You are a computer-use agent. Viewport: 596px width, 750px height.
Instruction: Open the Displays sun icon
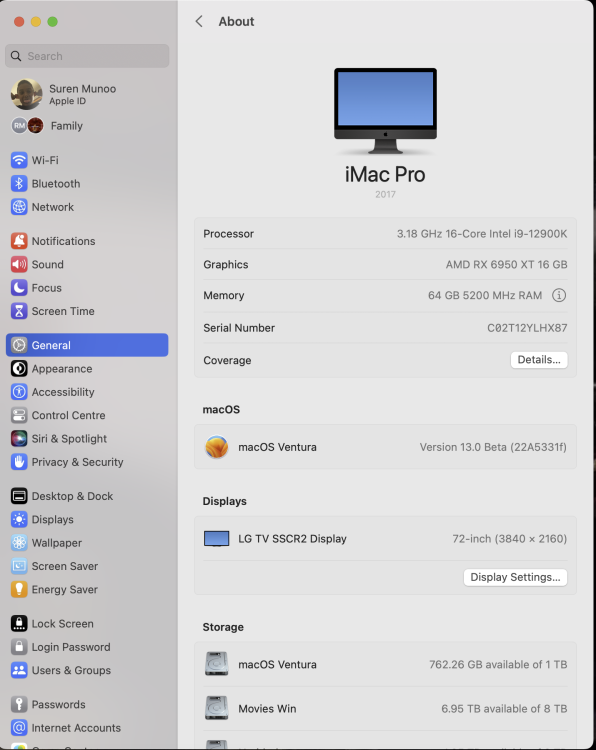(x=19, y=519)
